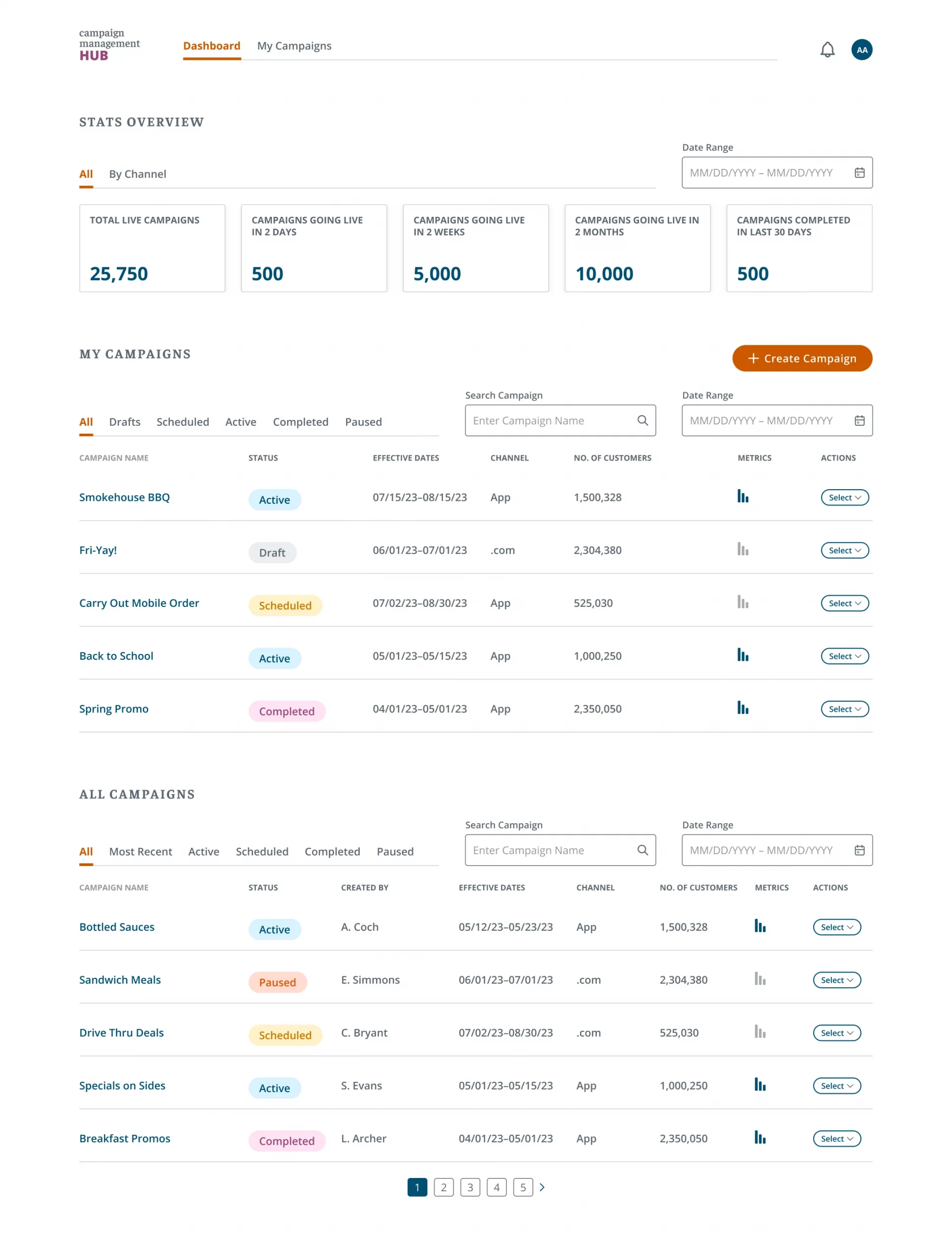This screenshot has width=952, height=1256.
Task: Click the AA user avatar
Action: coord(861,50)
